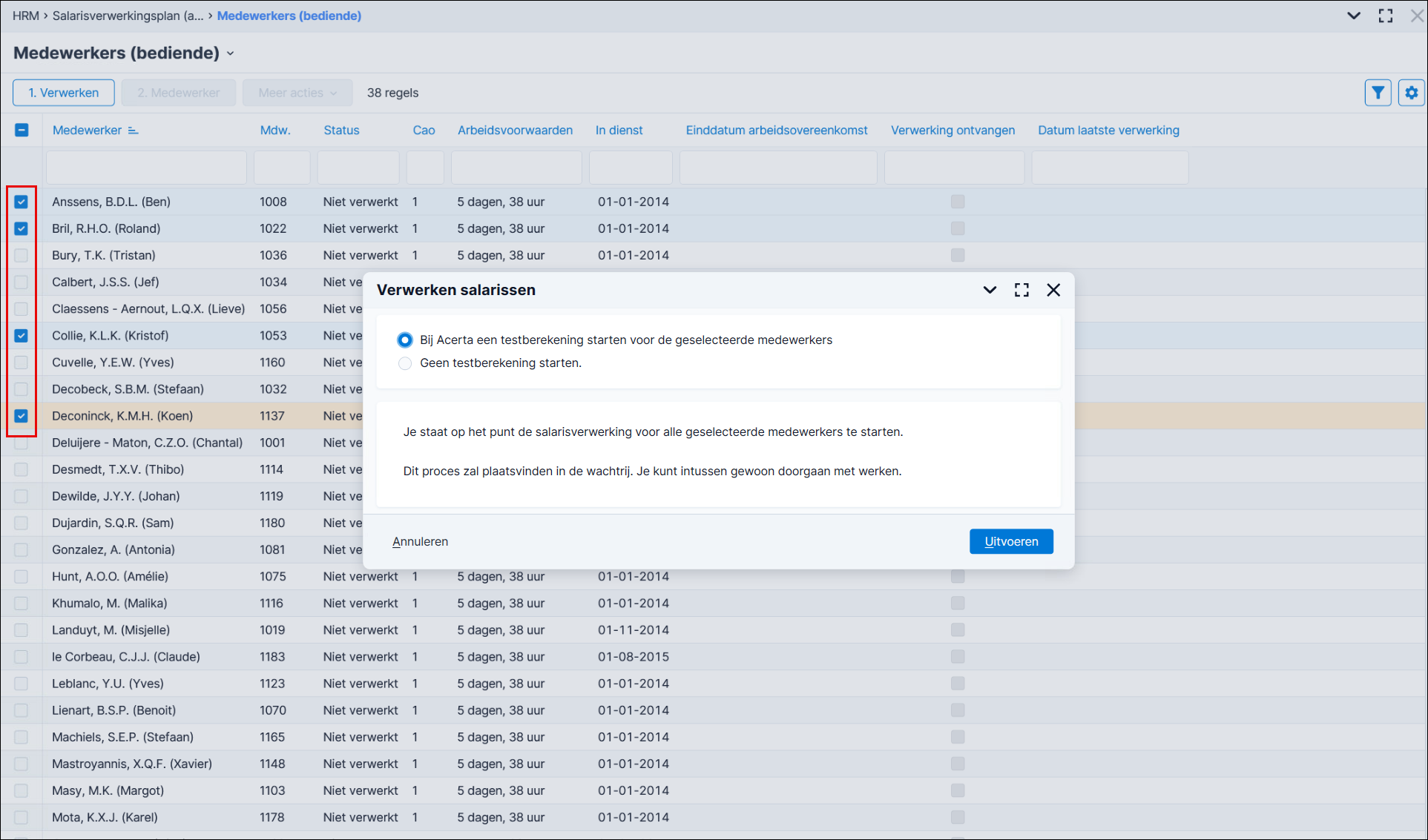Click the Annuleren link
Image resolution: width=1428 pixels, height=840 pixels.
point(420,541)
